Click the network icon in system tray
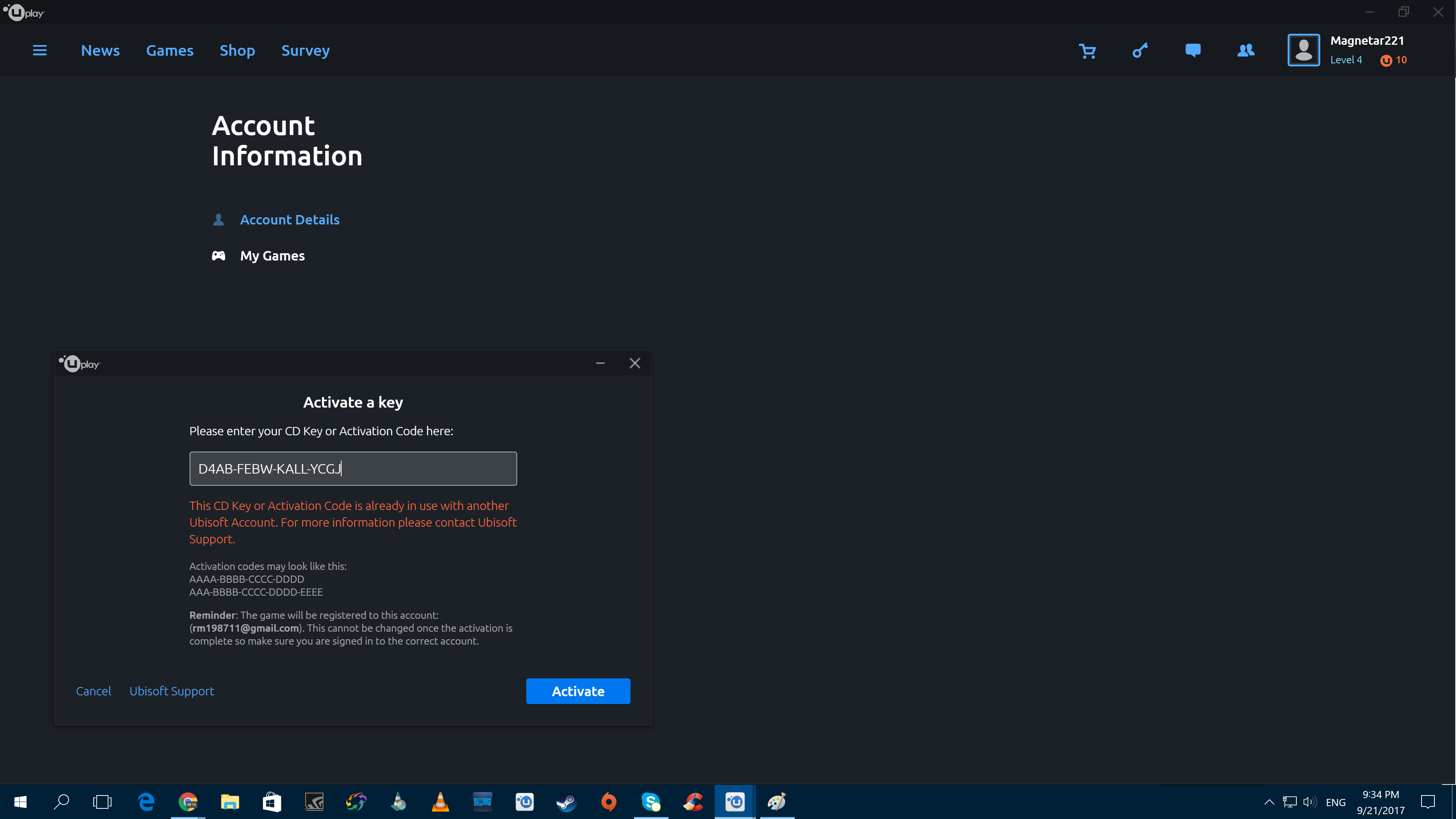Image resolution: width=1456 pixels, height=819 pixels. pos(1289,802)
